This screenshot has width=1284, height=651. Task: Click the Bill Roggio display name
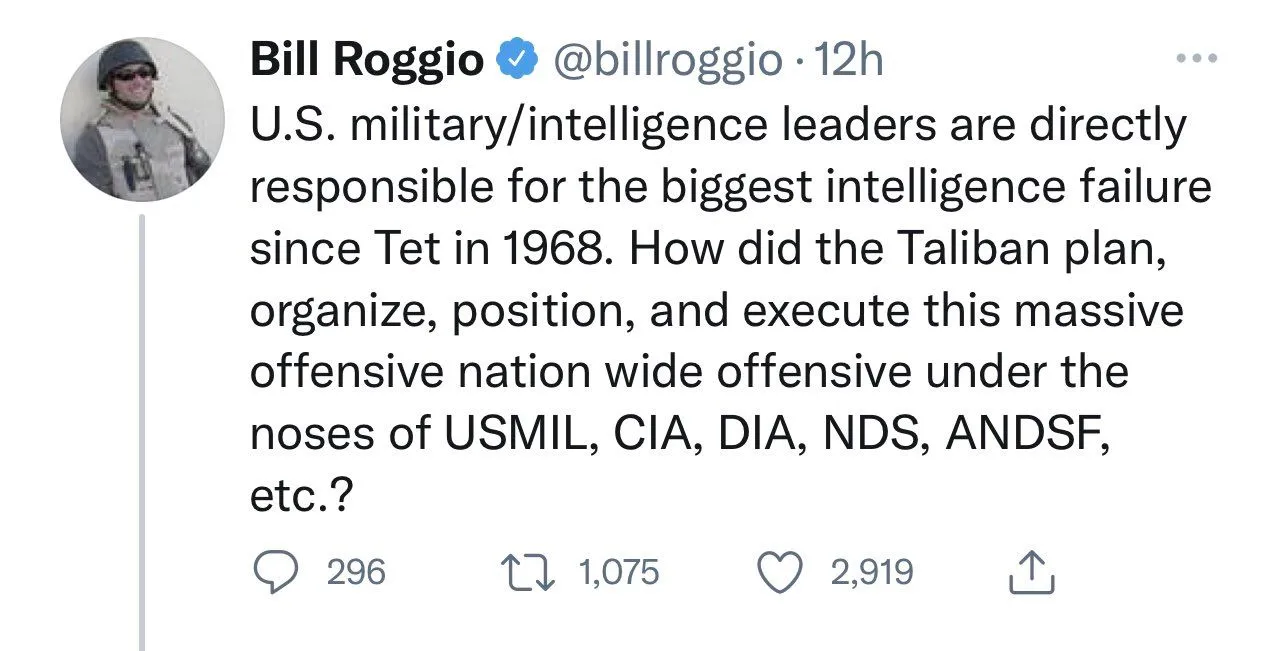366,61
